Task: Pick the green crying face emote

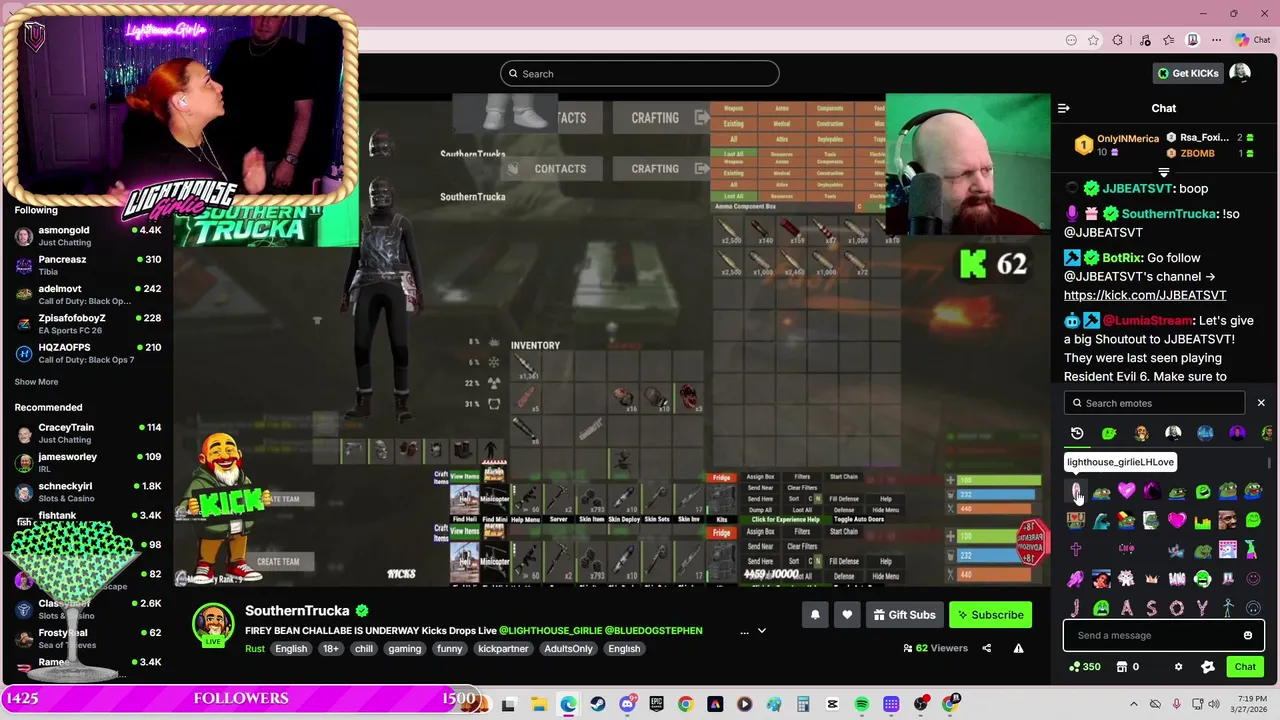Action: (x=1101, y=607)
